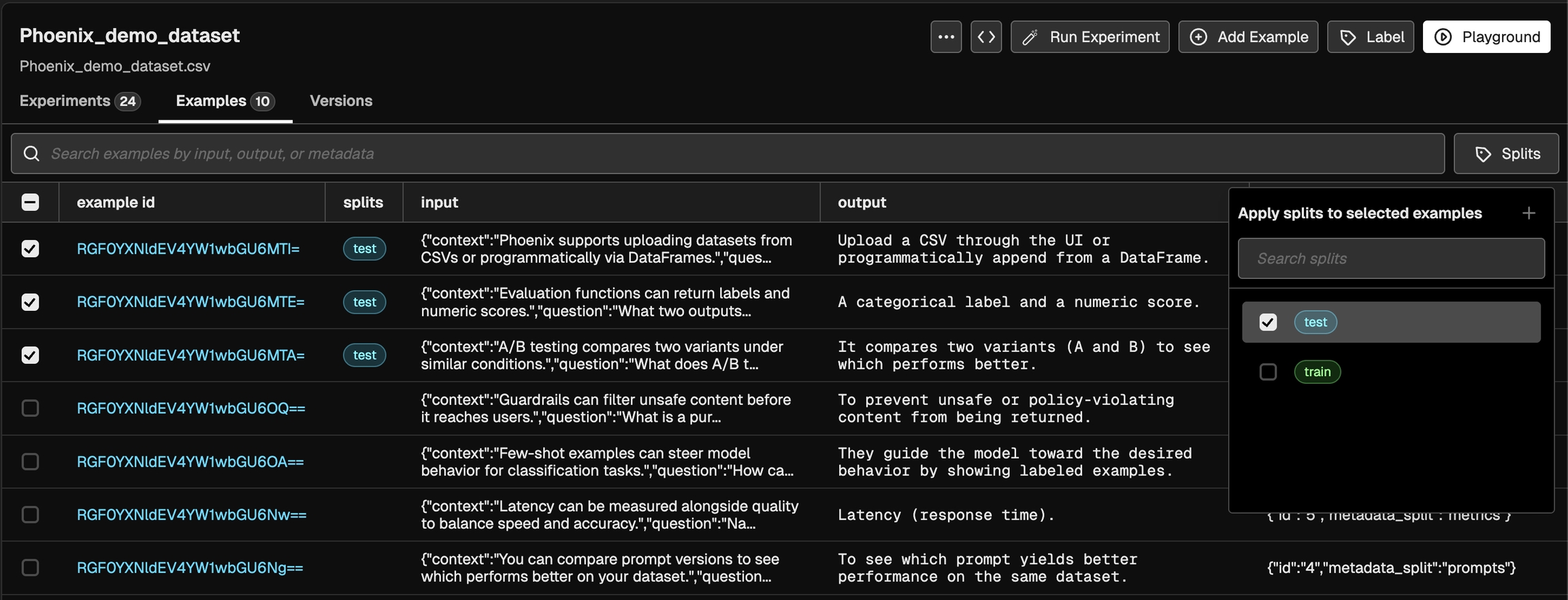This screenshot has width=1568, height=600.
Task: Open the Label dropdown button
Action: click(1371, 37)
